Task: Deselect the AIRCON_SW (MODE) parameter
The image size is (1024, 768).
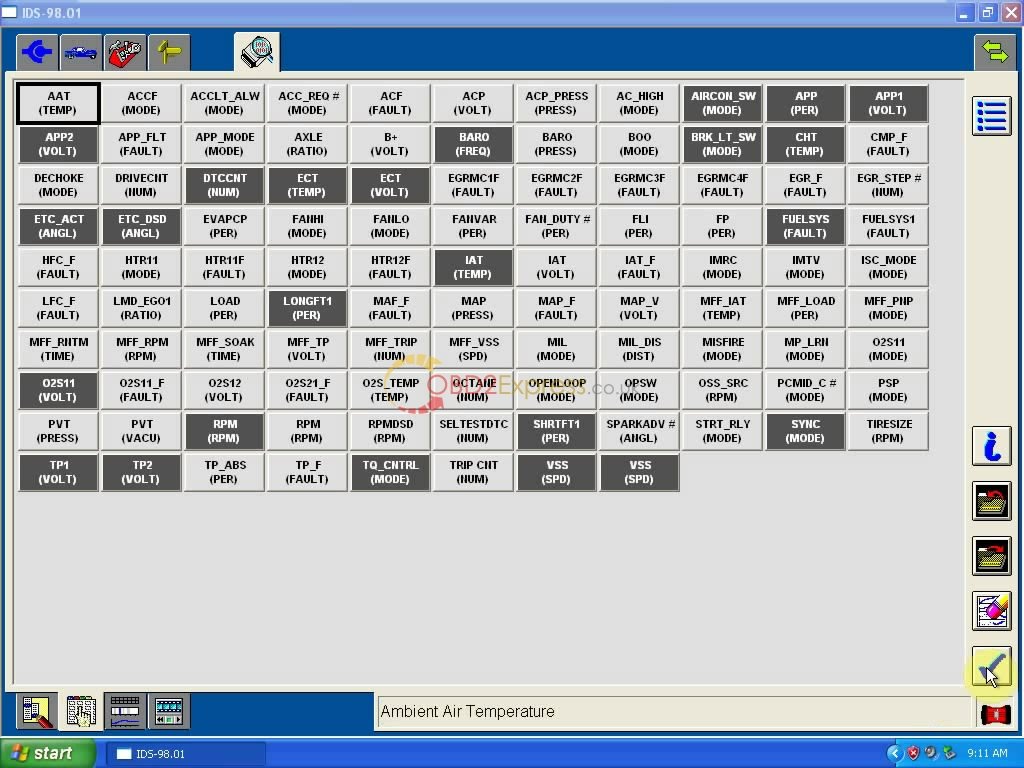Action: (x=722, y=103)
